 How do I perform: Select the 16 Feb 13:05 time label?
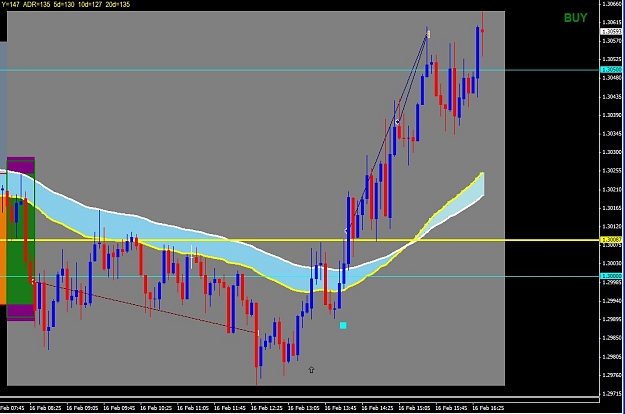(x=304, y=408)
